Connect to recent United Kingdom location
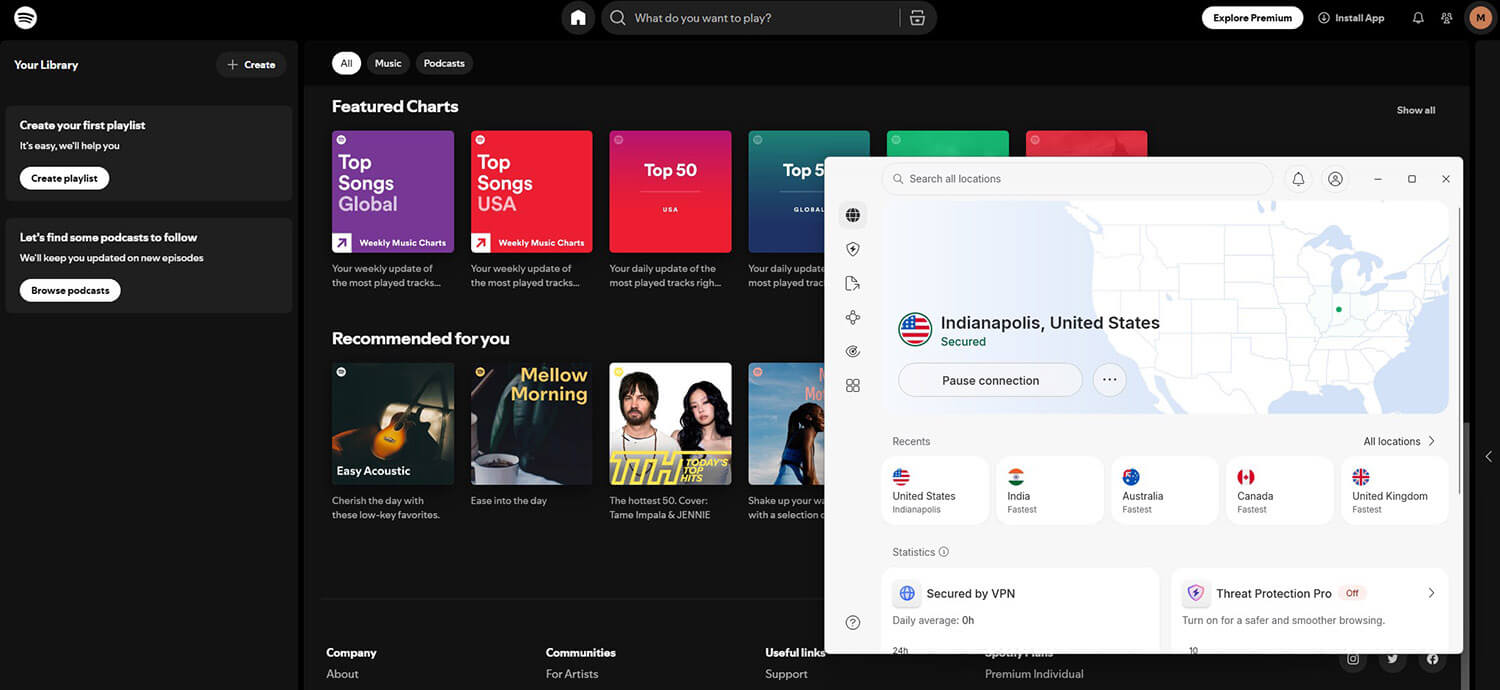Viewport: 1500px width, 690px height. click(1395, 490)
